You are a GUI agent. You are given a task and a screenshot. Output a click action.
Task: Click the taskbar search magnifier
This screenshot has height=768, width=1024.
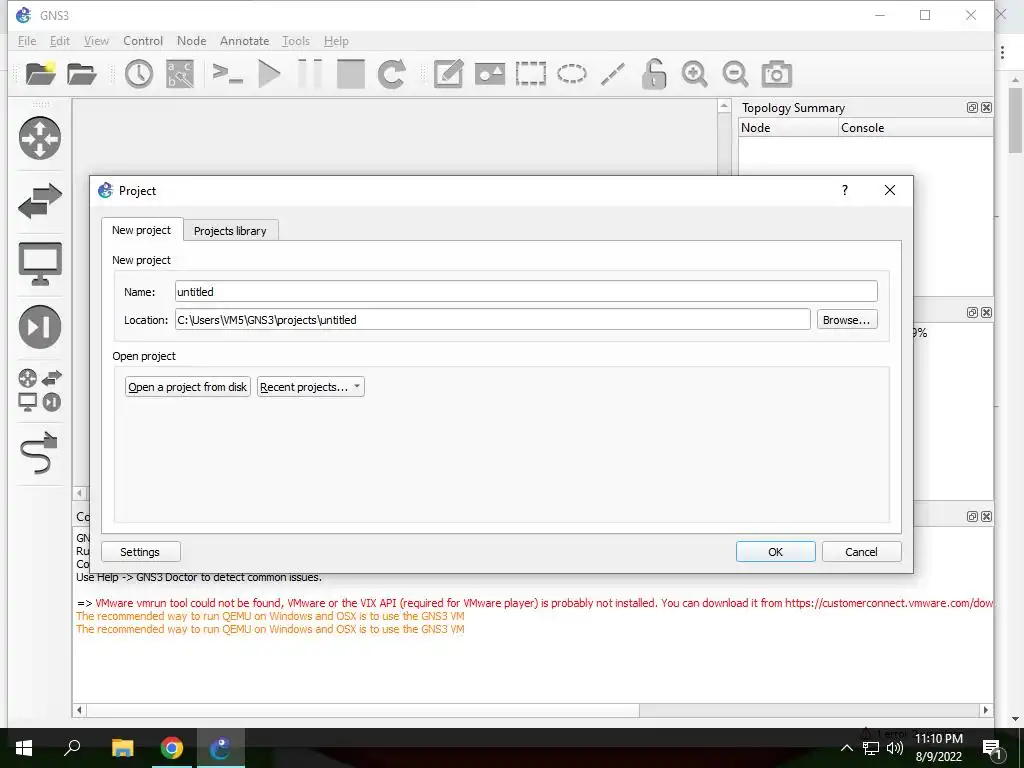point(72,748)
